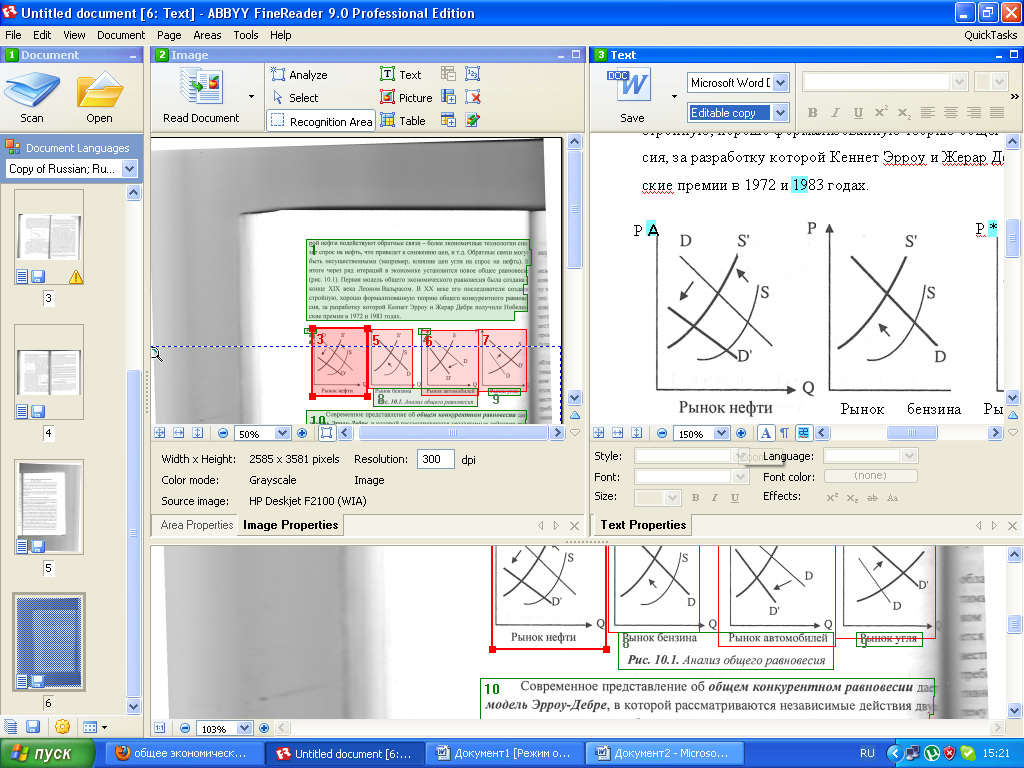Open the Page menu
Viewport: 1024px width, 768px height.
pyautogui.click(x=168, y=35)
